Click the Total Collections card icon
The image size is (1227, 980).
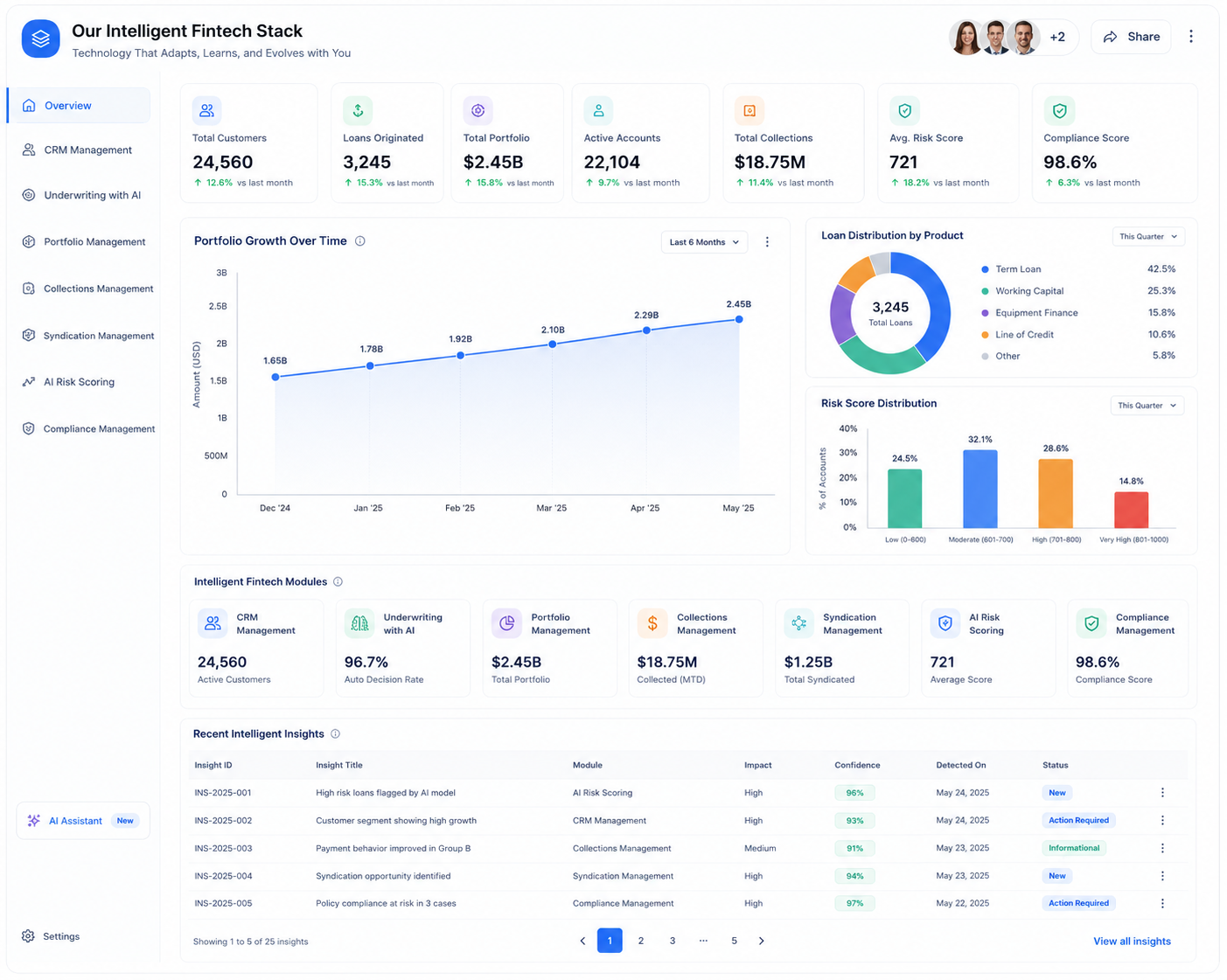pyautogui.click(x=749, y=111)
